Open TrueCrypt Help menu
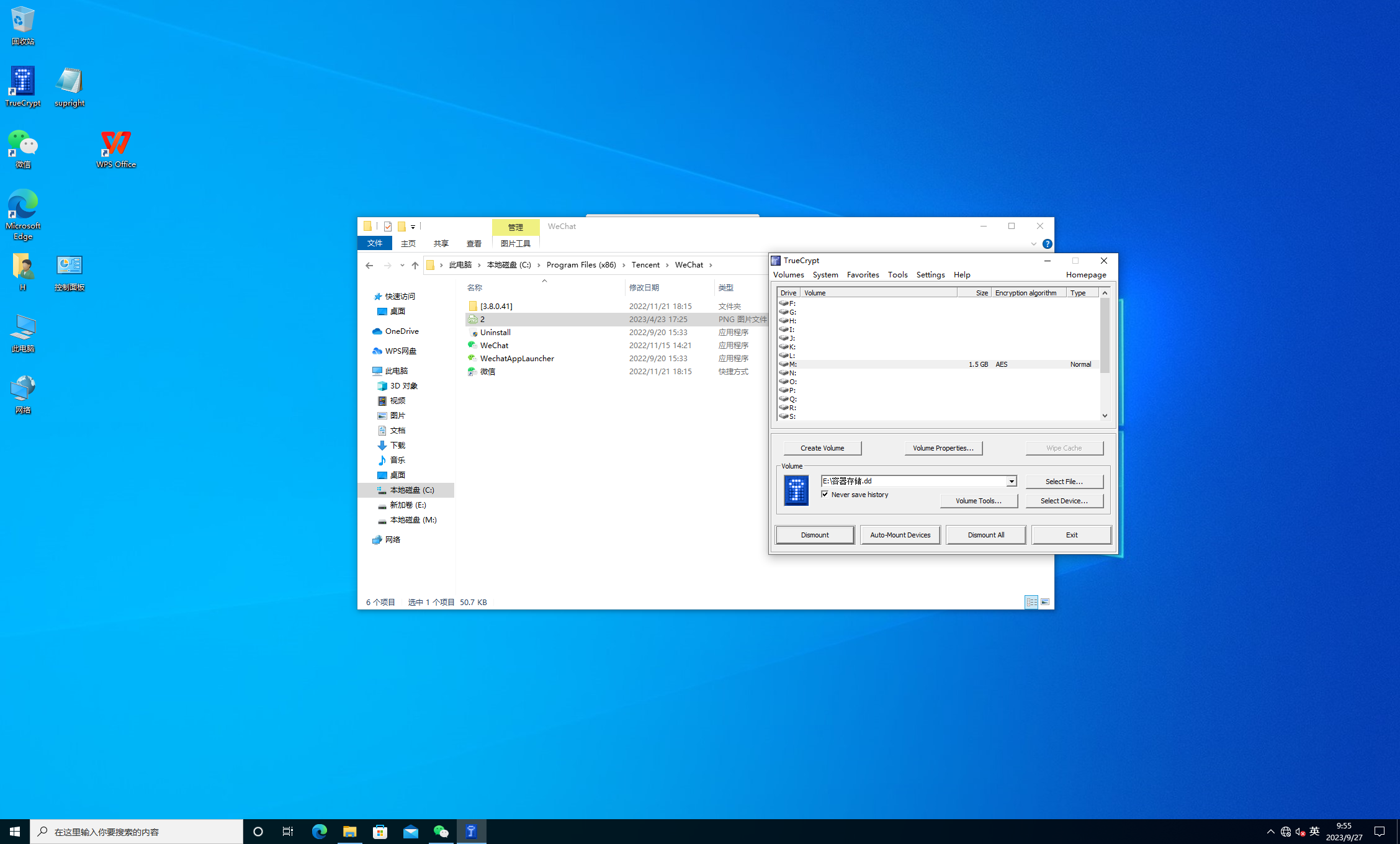 click(962, 275)
